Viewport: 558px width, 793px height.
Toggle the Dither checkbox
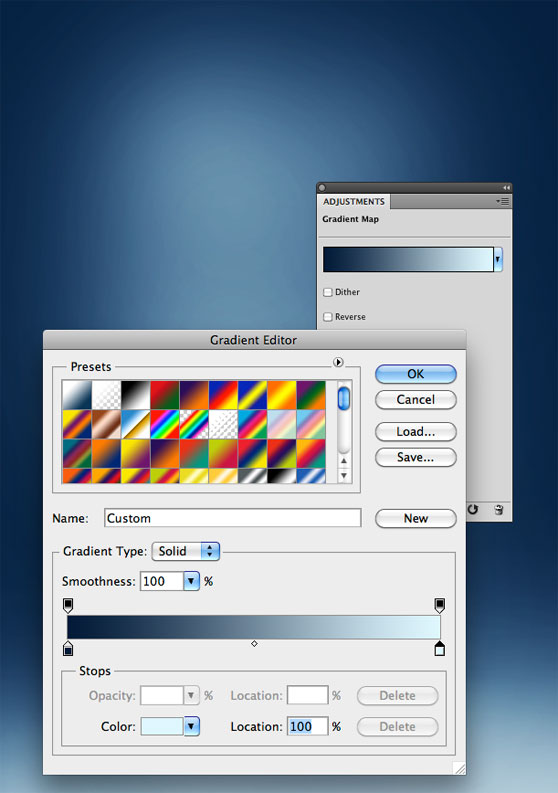(328, 292)
